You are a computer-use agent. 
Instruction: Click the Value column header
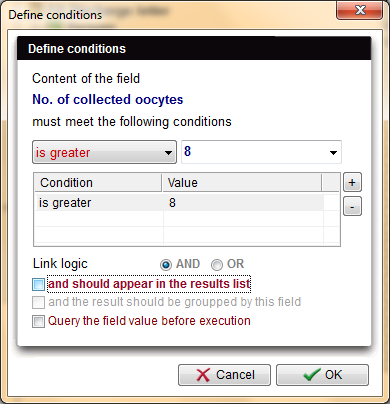[242, 183]
